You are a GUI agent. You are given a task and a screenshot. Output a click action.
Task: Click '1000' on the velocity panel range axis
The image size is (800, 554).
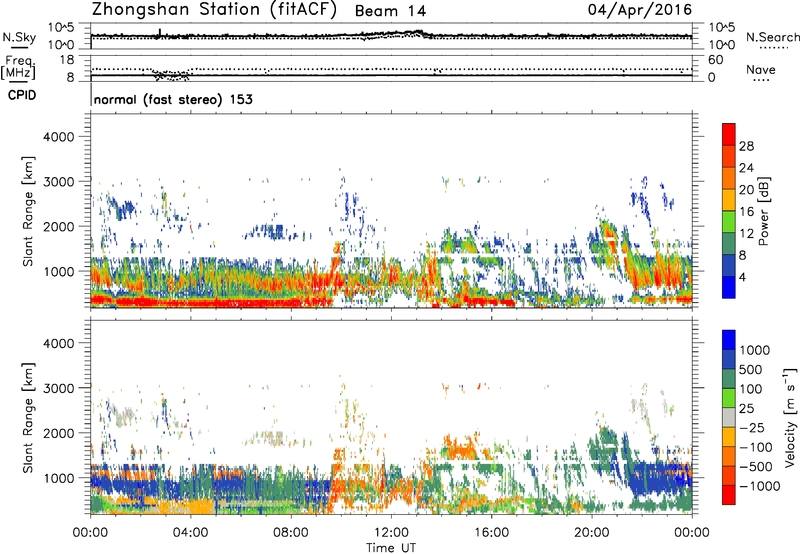58,478
